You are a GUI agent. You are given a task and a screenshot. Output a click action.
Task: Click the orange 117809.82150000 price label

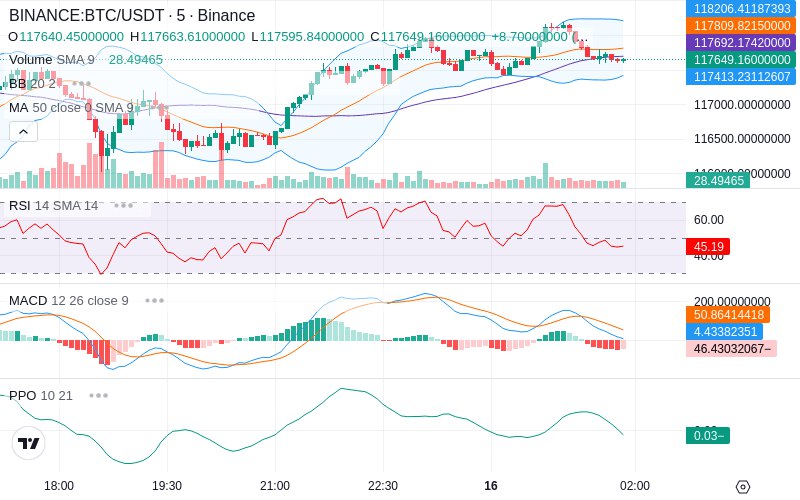741,26
